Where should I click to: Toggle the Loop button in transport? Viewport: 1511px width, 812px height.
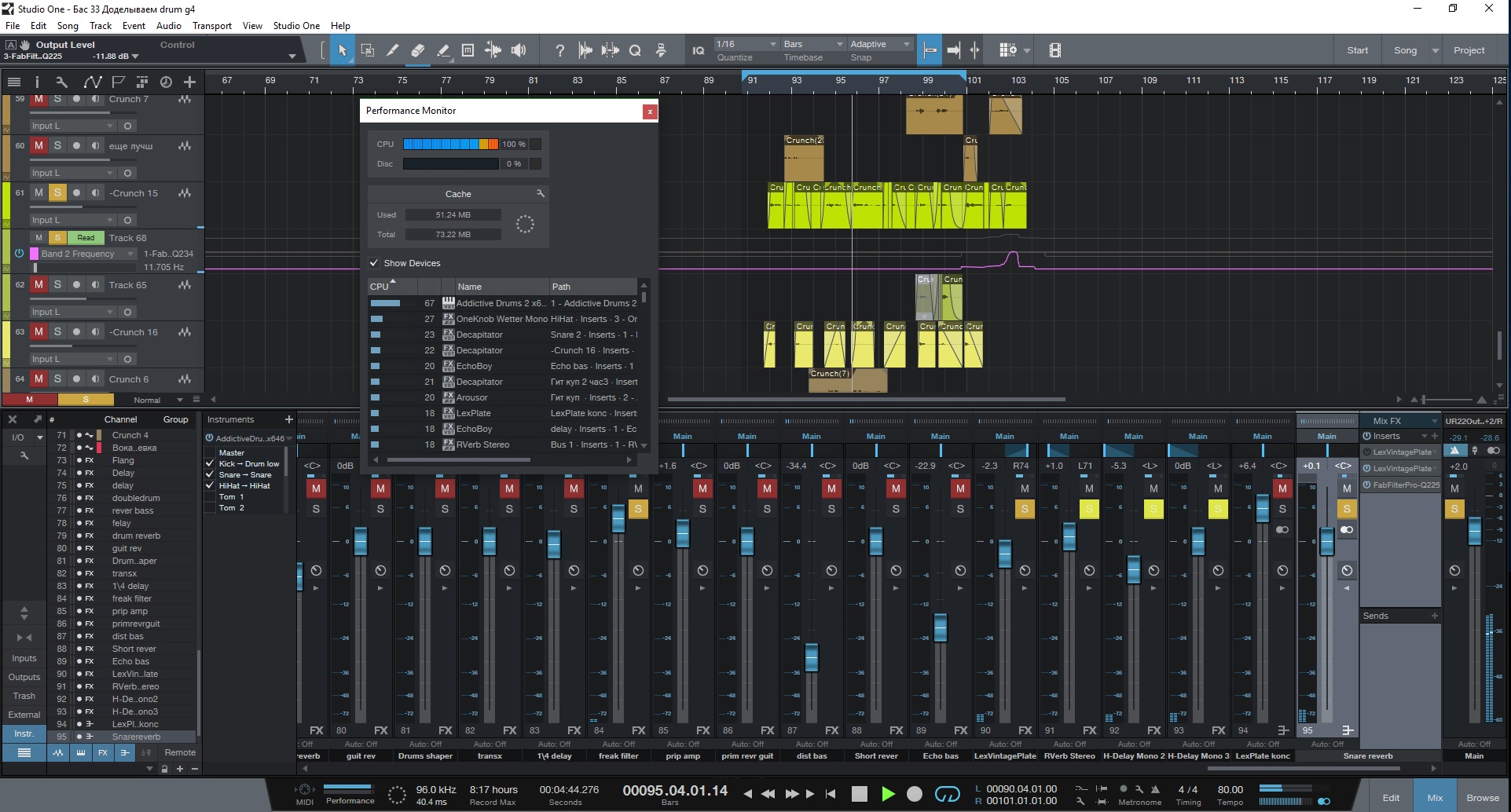pyautogui.click(x=947, y=794)
